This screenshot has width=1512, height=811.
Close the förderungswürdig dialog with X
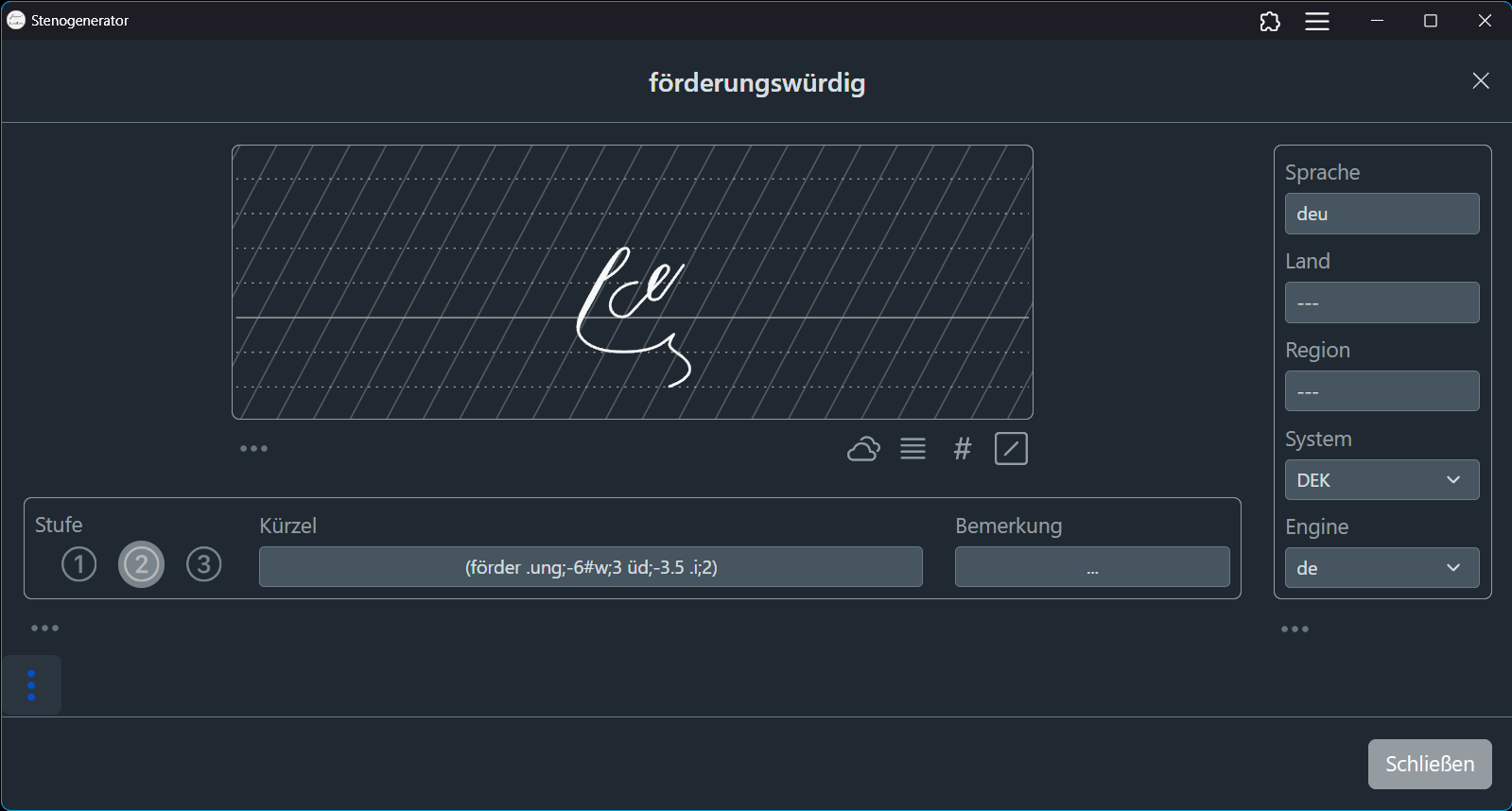click(x=1480, y=81)
